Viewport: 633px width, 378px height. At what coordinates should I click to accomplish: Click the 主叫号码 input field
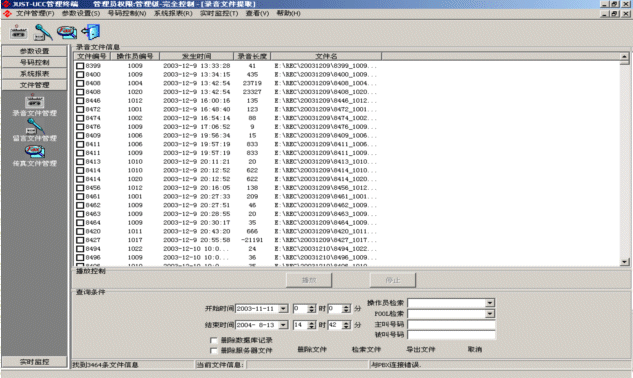[x=451, y=324]
